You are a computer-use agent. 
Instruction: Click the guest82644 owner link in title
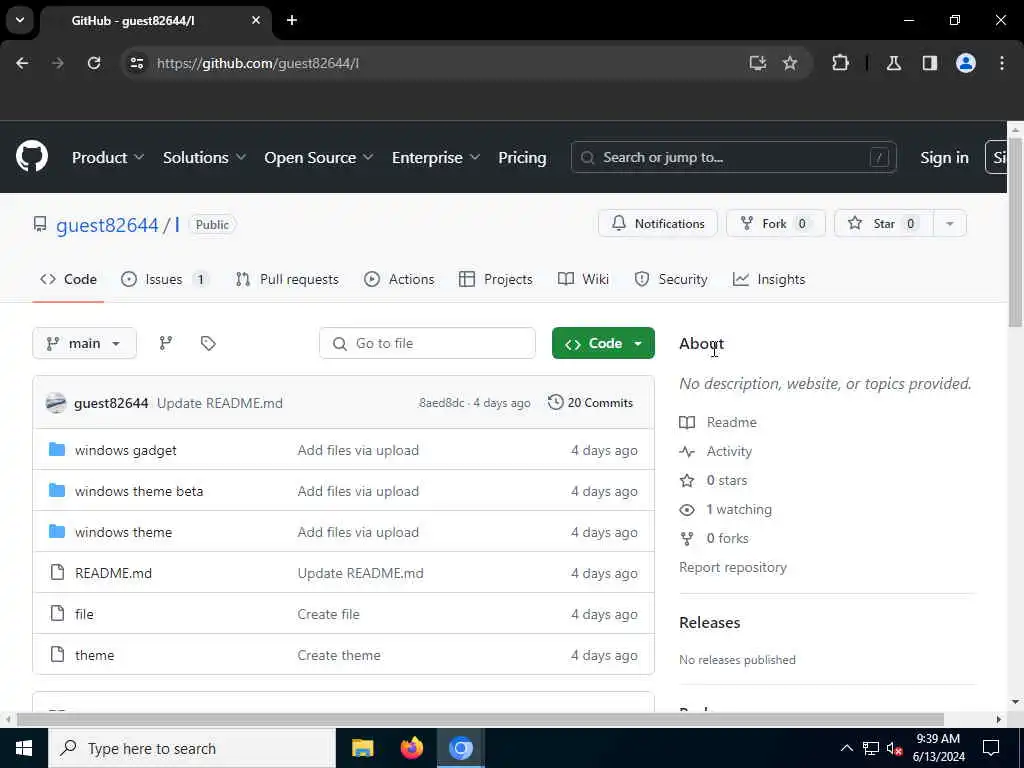point(107,225)
